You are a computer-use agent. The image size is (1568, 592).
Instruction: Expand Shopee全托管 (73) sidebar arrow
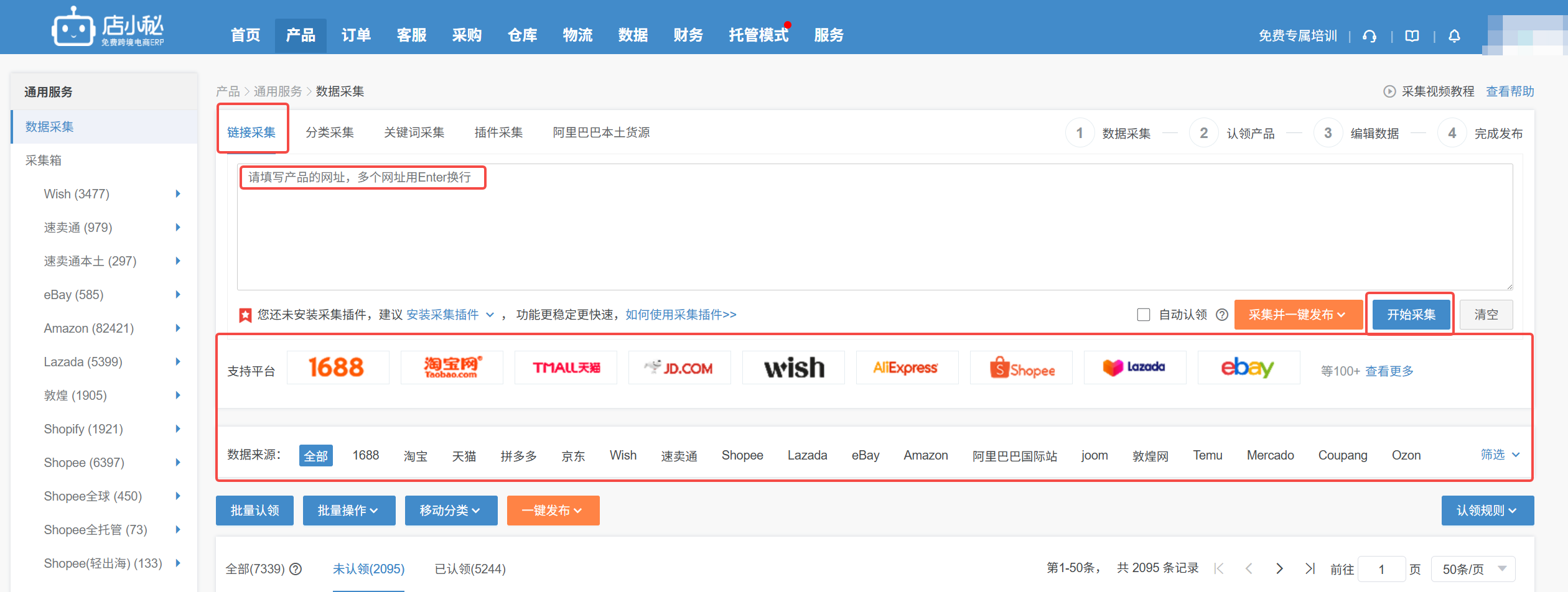(x=178, y=530)
